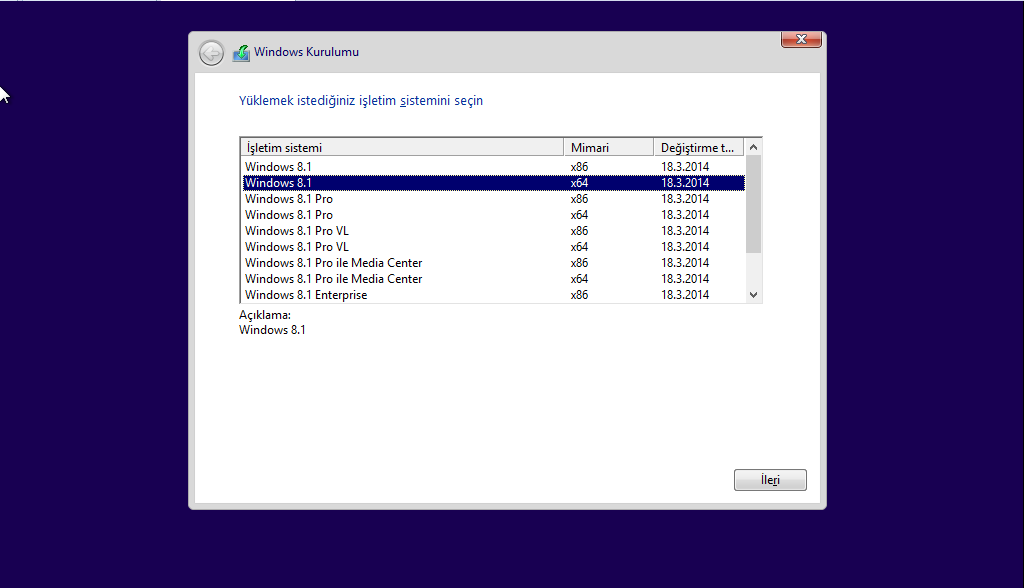Image resolution: width=1024 pixels, height=588 pixels.
Task: Click the scrollbar up arrow
Action: [754, 147]
